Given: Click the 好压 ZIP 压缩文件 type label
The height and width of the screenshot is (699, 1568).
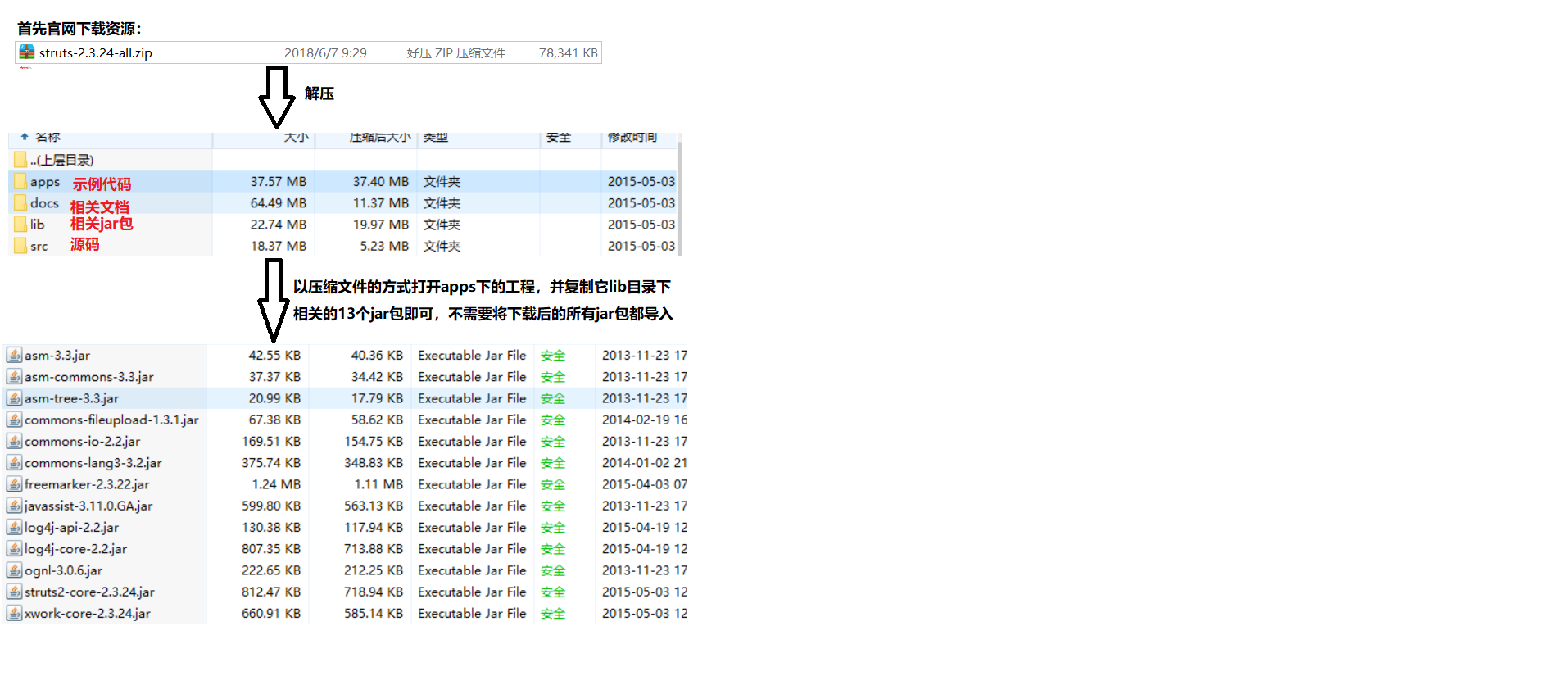Looking at the screenshot, I should tap(456, 53).
